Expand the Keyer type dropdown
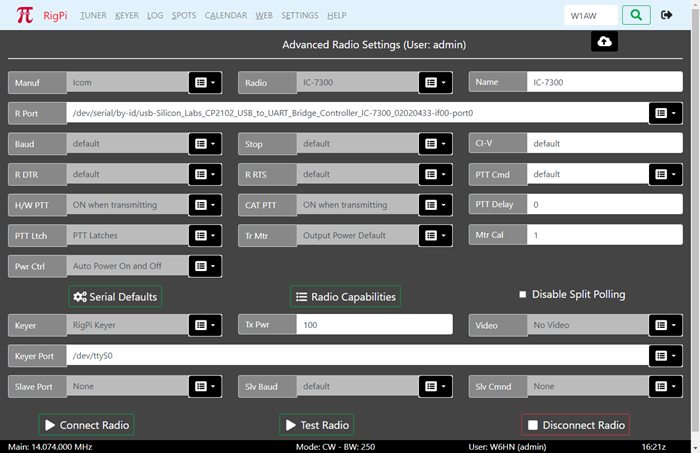700x453 pixels. 205,325
